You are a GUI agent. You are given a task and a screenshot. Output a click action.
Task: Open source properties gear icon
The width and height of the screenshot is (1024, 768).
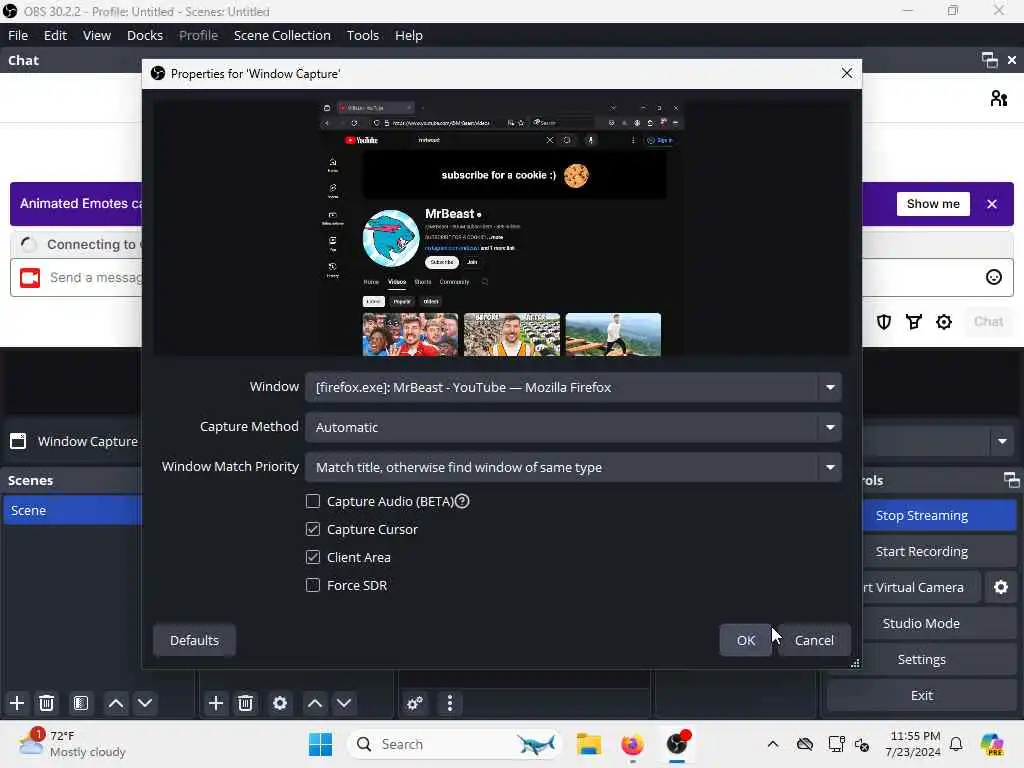[x=280, y=703]
